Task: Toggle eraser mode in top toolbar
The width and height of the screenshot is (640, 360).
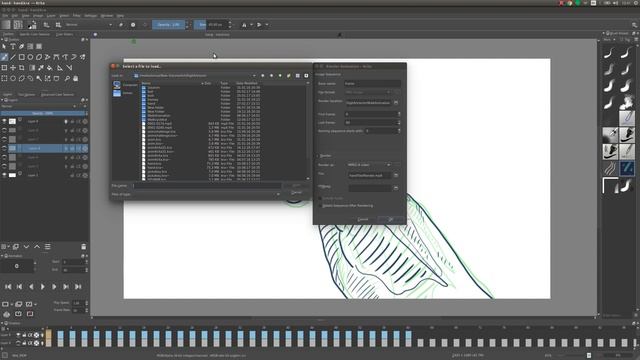Action: (121, 25)
